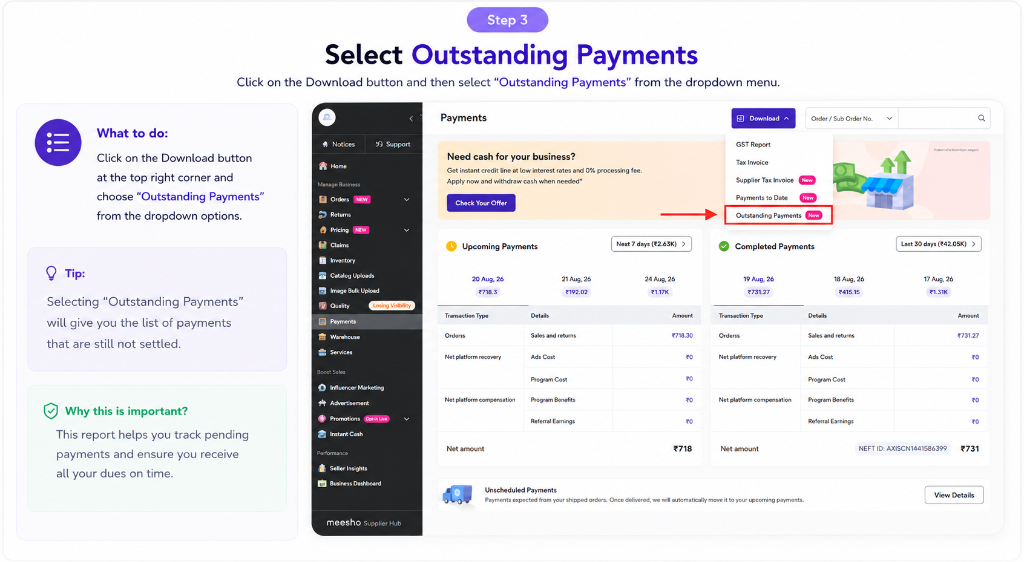Click the Home icon in sidebar
This screenshot has width=1024, height=562.
[322, 166]
